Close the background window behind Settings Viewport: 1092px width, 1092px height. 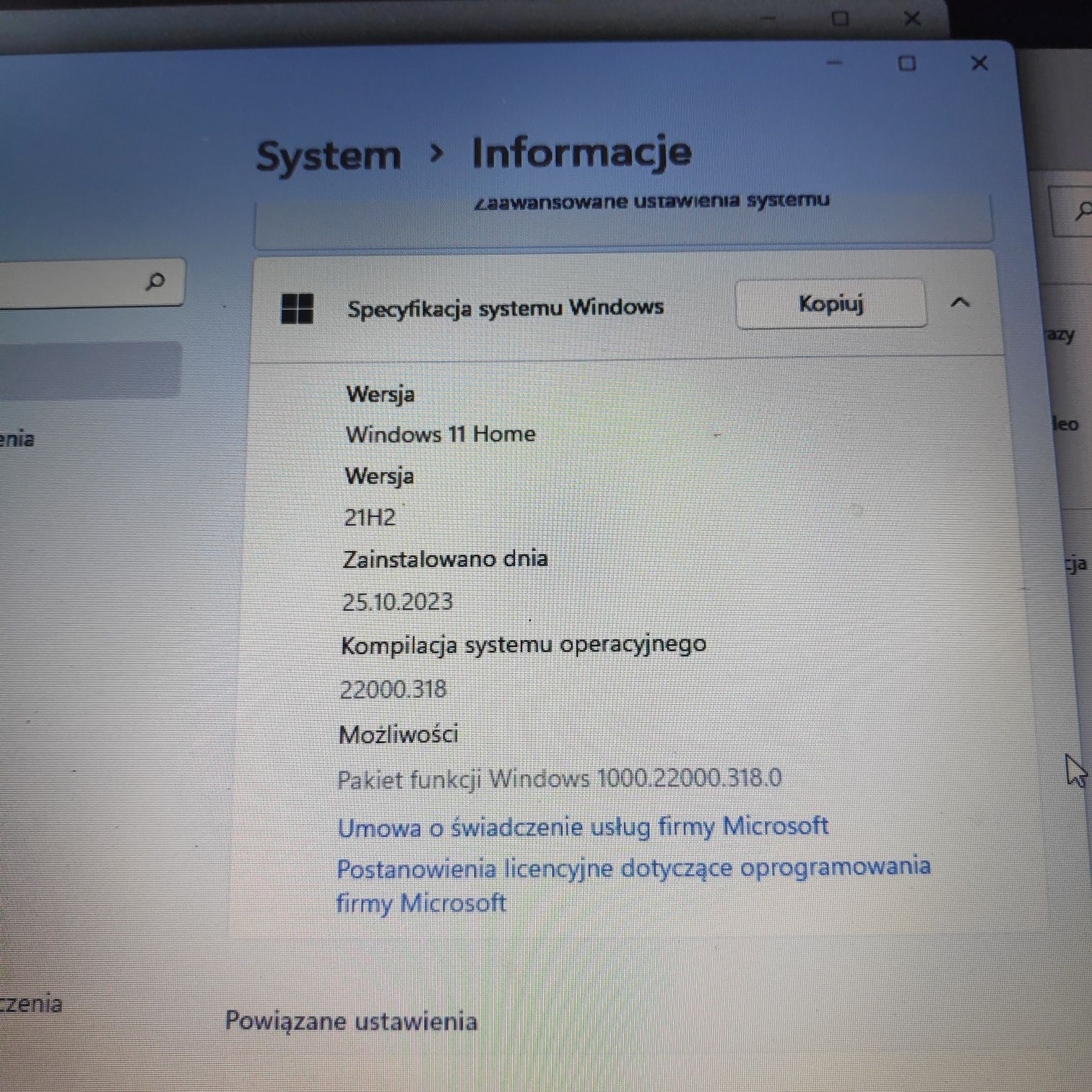pos(912,18)
